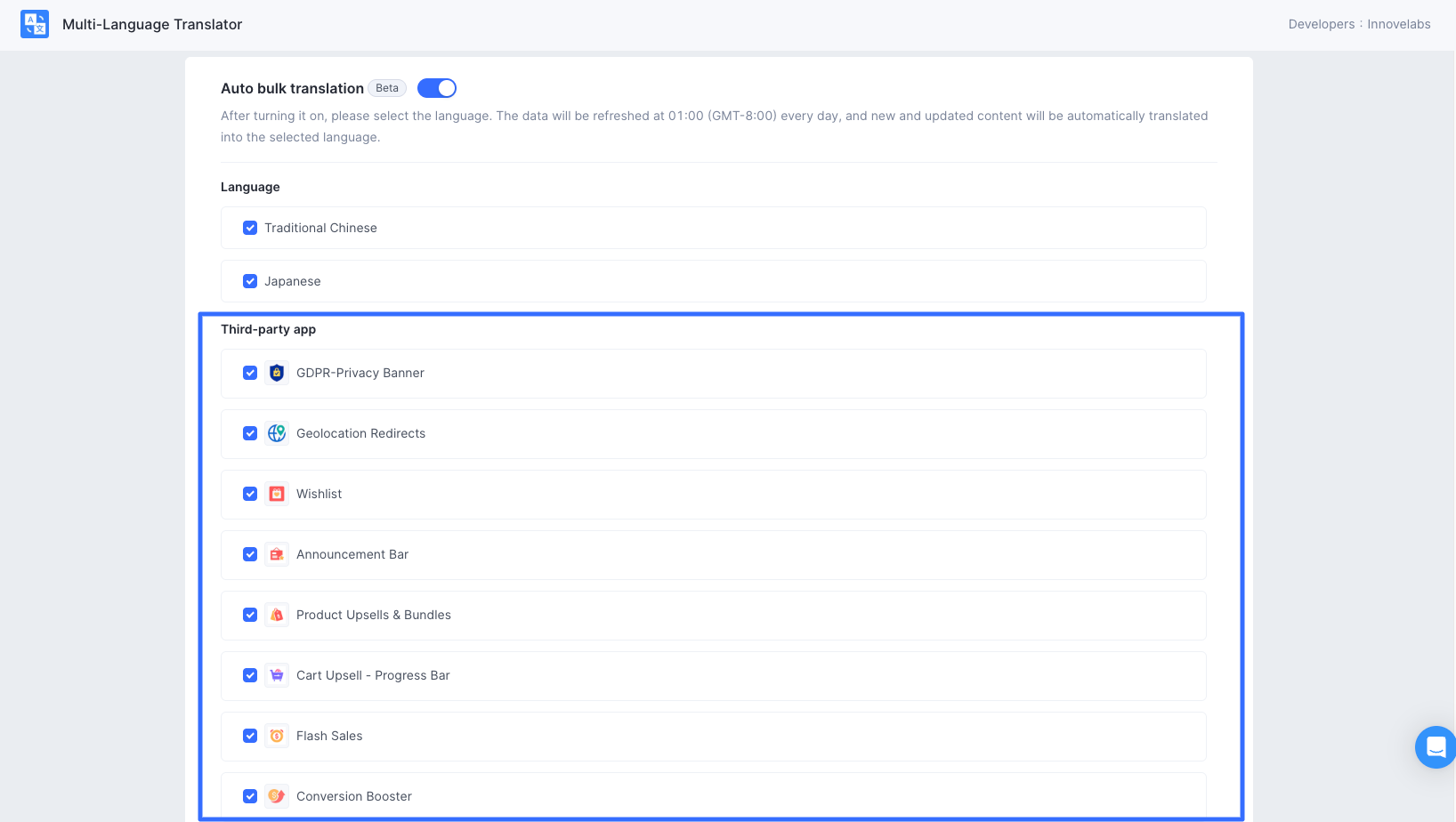Uncheck the Traditional Chinese language checkbox

250,228
